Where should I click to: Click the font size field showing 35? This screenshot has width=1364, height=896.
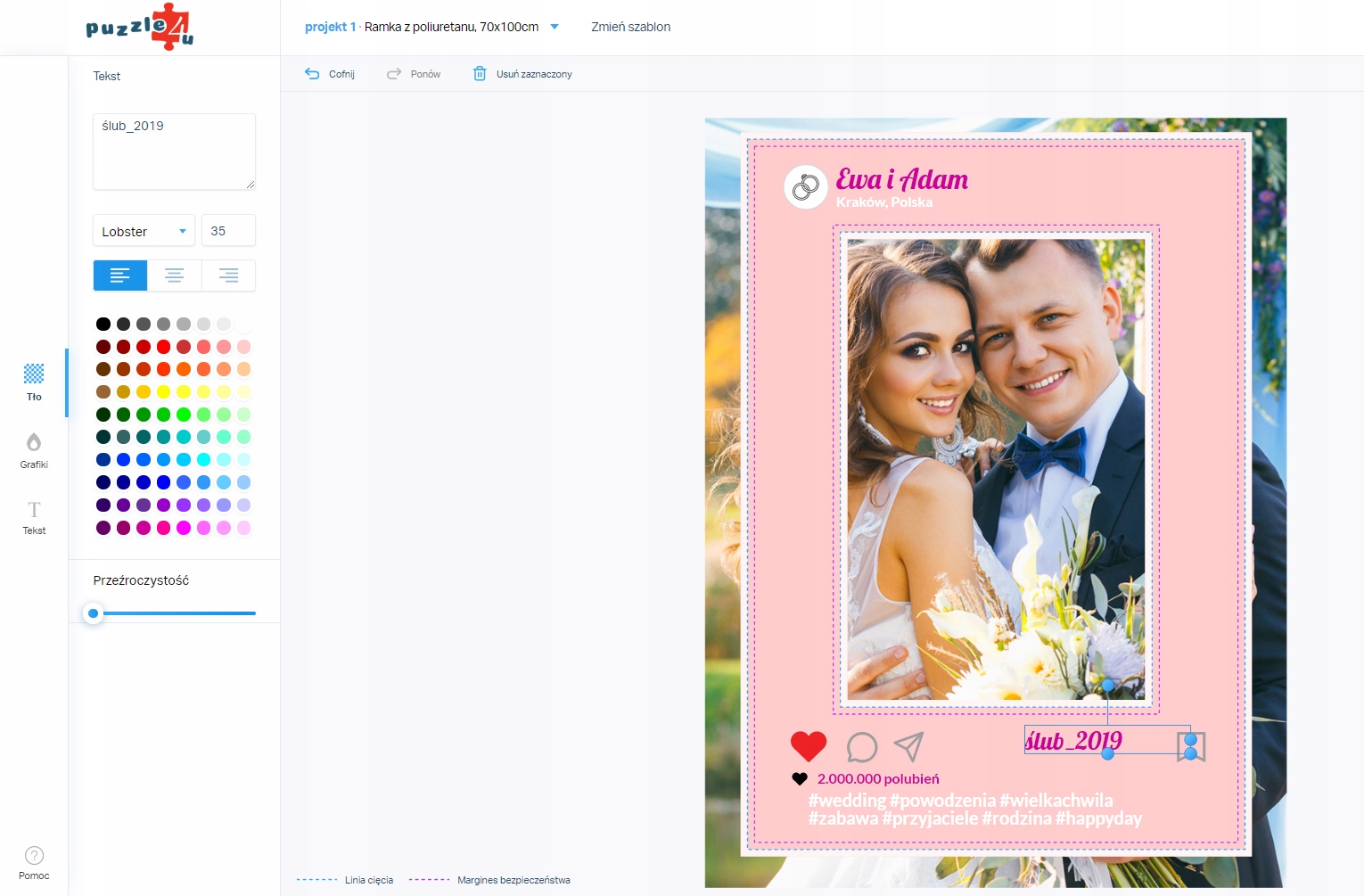(229, 231)
